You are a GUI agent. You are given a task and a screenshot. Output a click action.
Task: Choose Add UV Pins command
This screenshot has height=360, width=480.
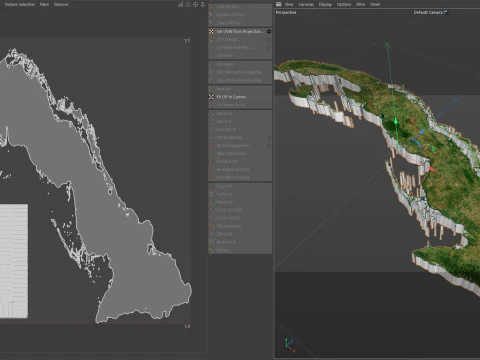coord(240,7)
